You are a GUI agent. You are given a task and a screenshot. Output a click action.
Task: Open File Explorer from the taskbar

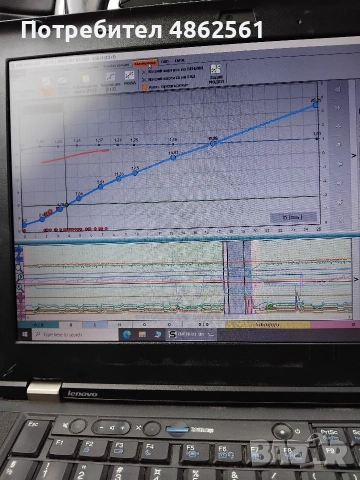pos(142,334)
